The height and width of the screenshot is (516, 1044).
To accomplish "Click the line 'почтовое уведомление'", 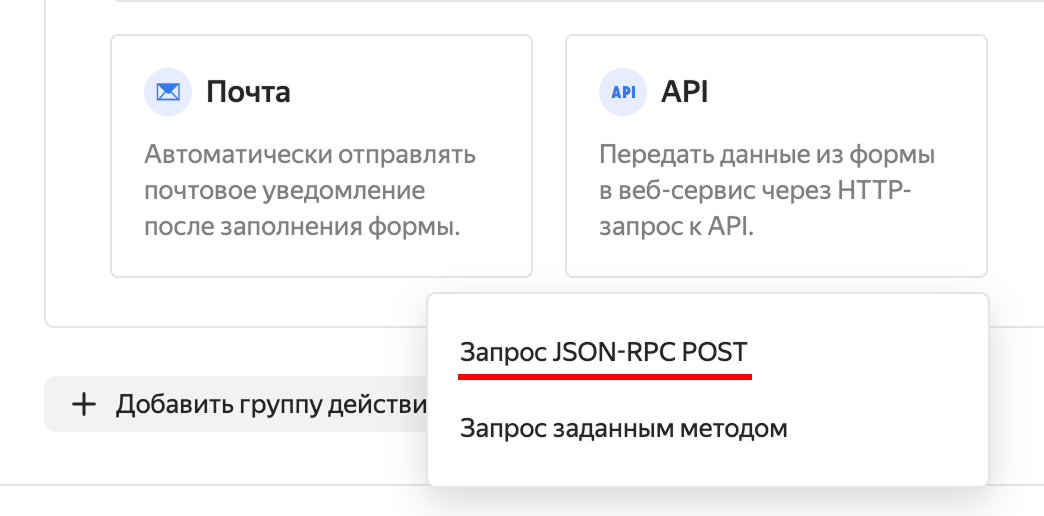I will [285, 191].
